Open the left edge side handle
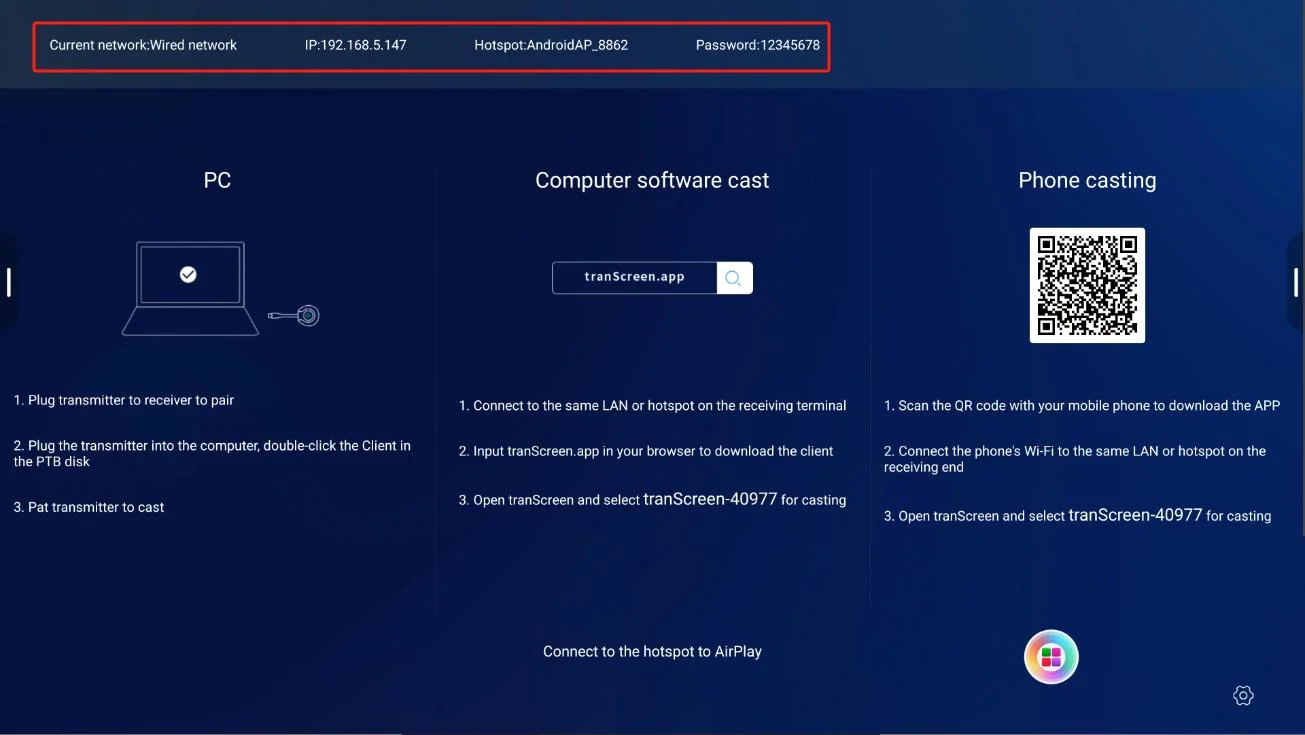 [x=8, y=282]
